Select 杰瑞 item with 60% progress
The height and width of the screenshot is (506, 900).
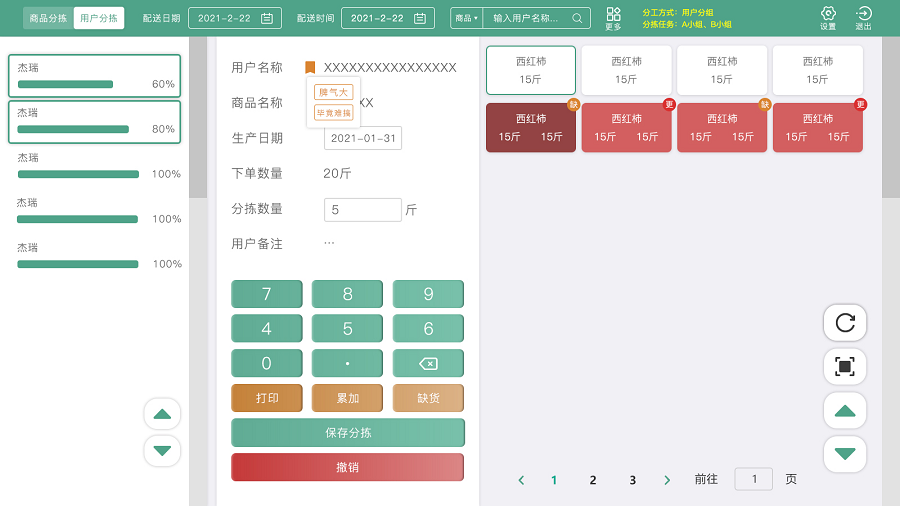pyautogui.click(x=95, y=77)
